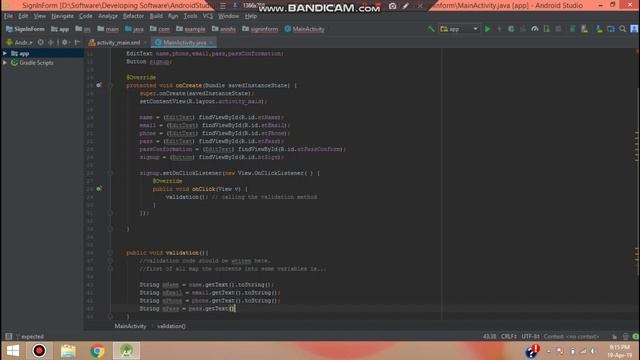
Task: Open Bandicam recorder from the taskbar
Action: [x=39, y=351]
